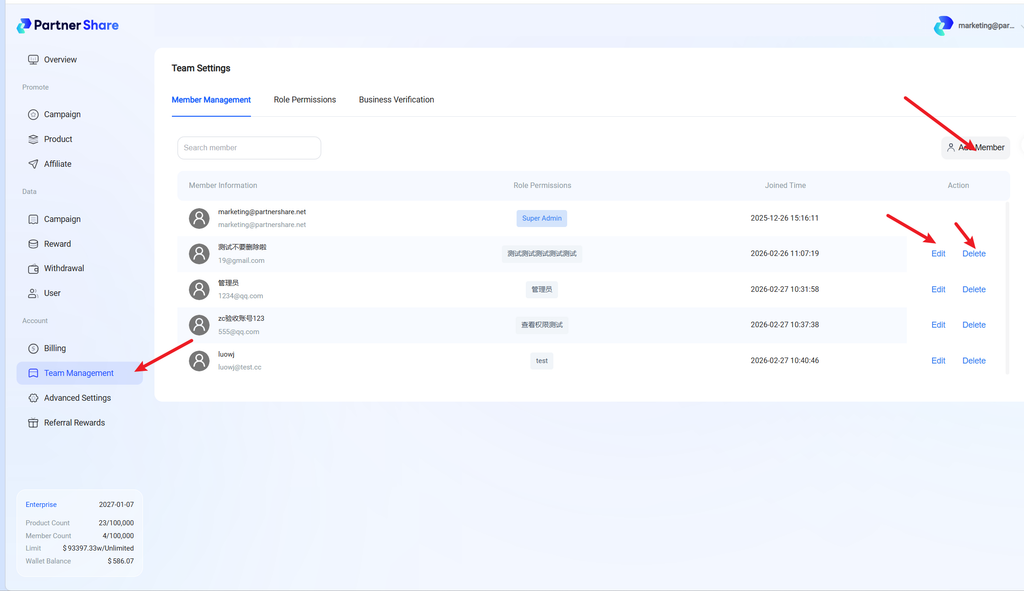Image resolution: width=1024 pixels, height=591 pixels.
Task: Edit the 19@gmail.com member
Action: pyautogui.click(x=938, y=253)
